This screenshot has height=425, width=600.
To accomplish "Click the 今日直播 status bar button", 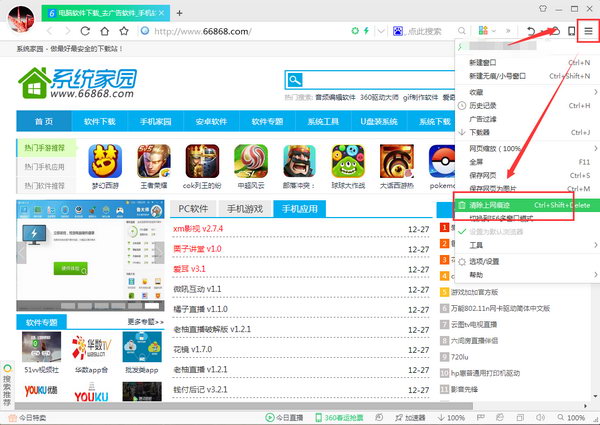I will [284, 417].
